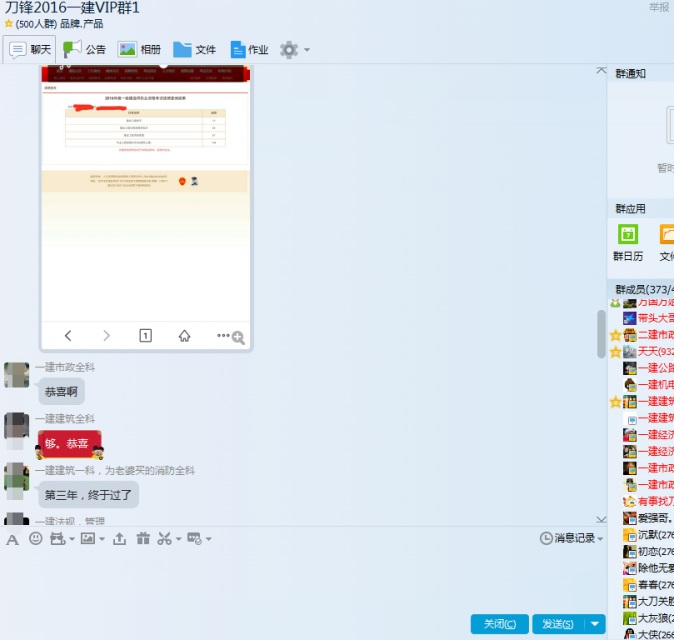674x640 pixels.
Task: Click avatar of 一建市政全科 sender
Action: coord(16,375)
